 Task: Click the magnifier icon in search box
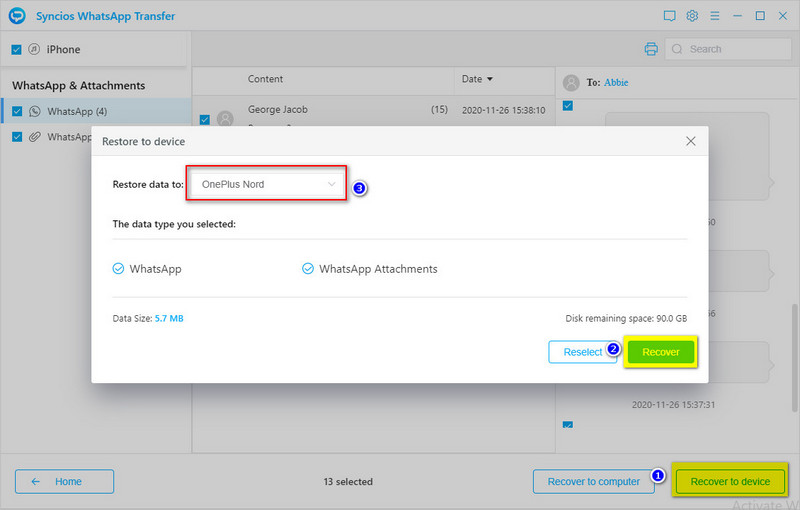point(677,49)
